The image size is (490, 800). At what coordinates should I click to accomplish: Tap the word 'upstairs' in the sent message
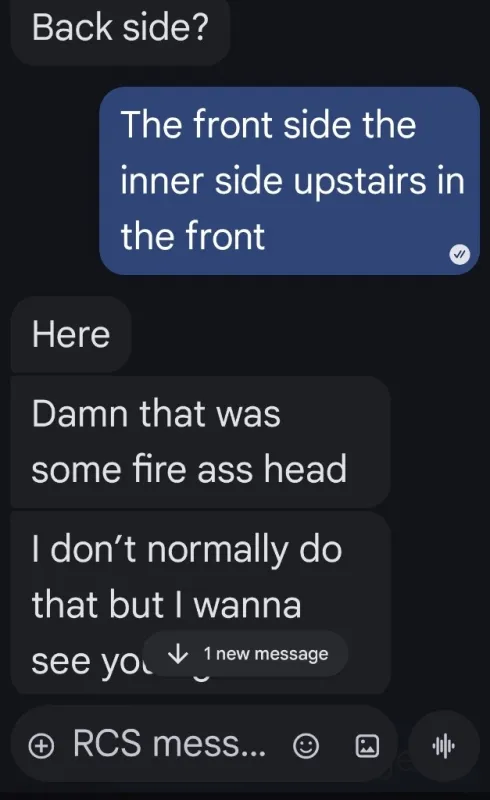click(x=360, y=182)
